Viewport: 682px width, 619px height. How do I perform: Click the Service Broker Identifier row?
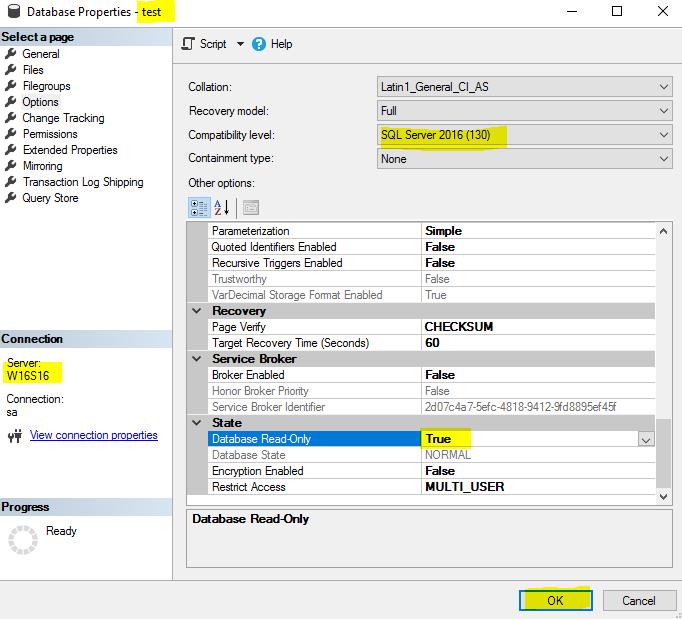pos(431,407)
